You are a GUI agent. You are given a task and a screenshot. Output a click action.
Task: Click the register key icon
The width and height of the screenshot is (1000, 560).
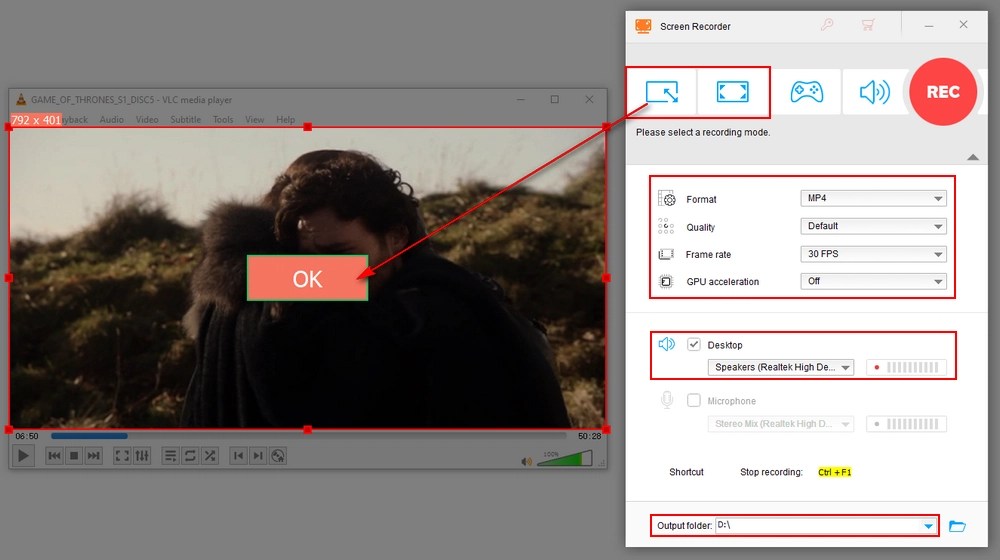click(x=827, y=25)
